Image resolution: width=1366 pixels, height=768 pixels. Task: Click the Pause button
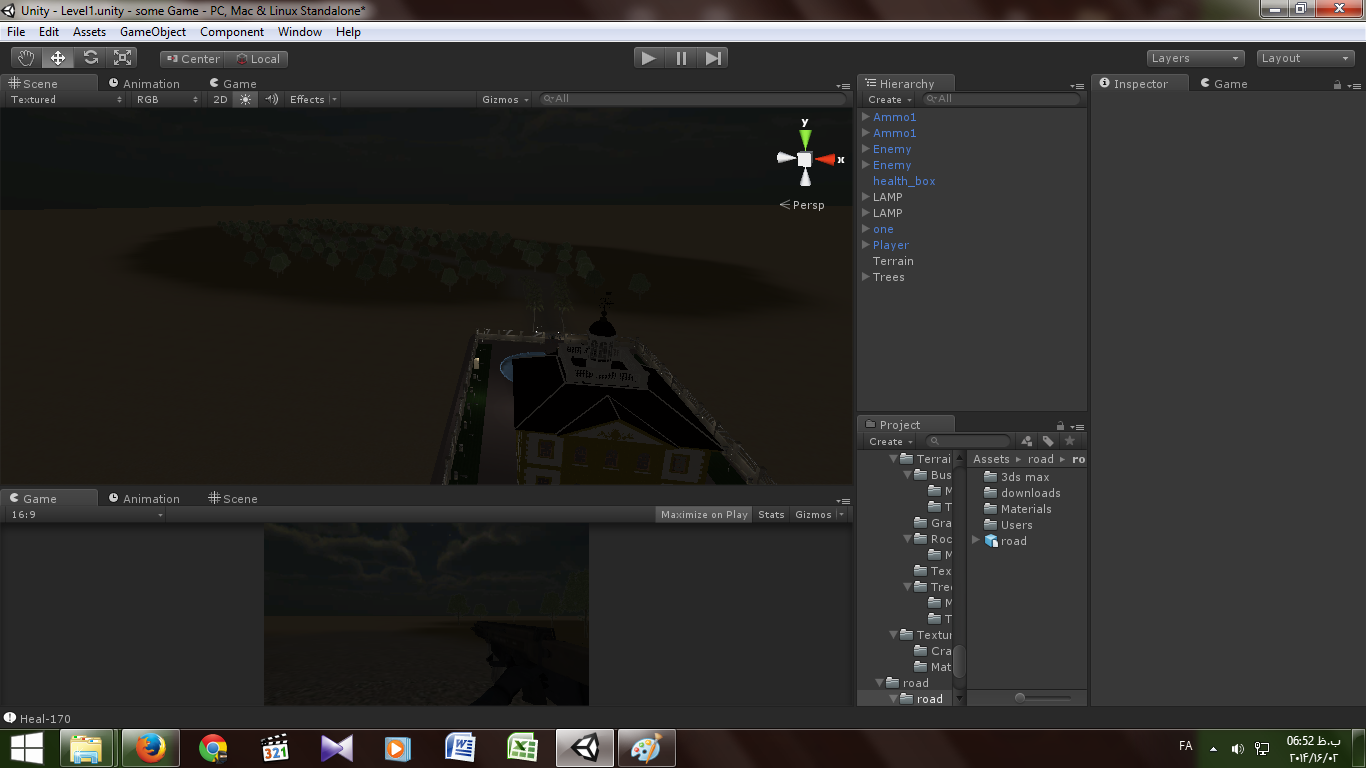coord(681,58)
